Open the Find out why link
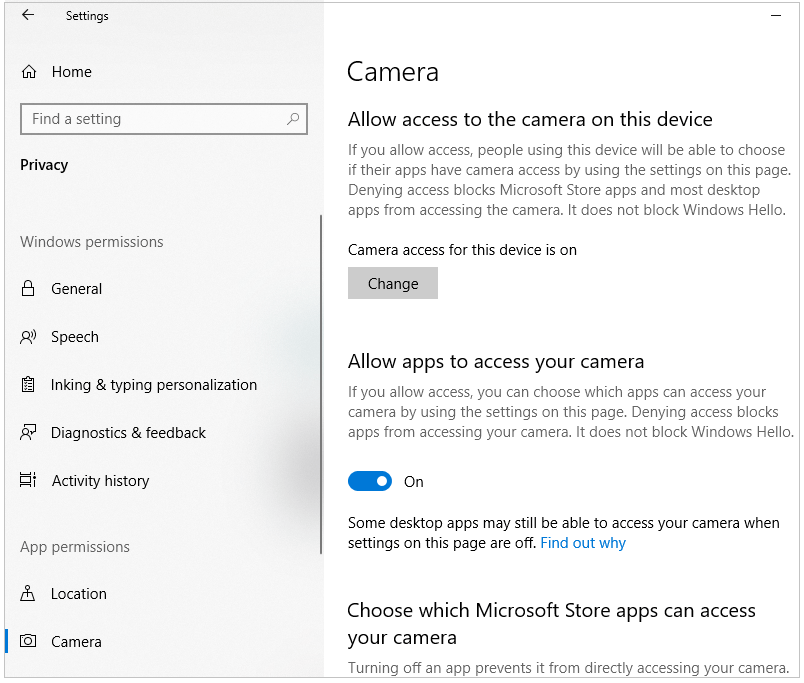The width and height of the screenshot is (804, 683). click(x=583, y=542)
